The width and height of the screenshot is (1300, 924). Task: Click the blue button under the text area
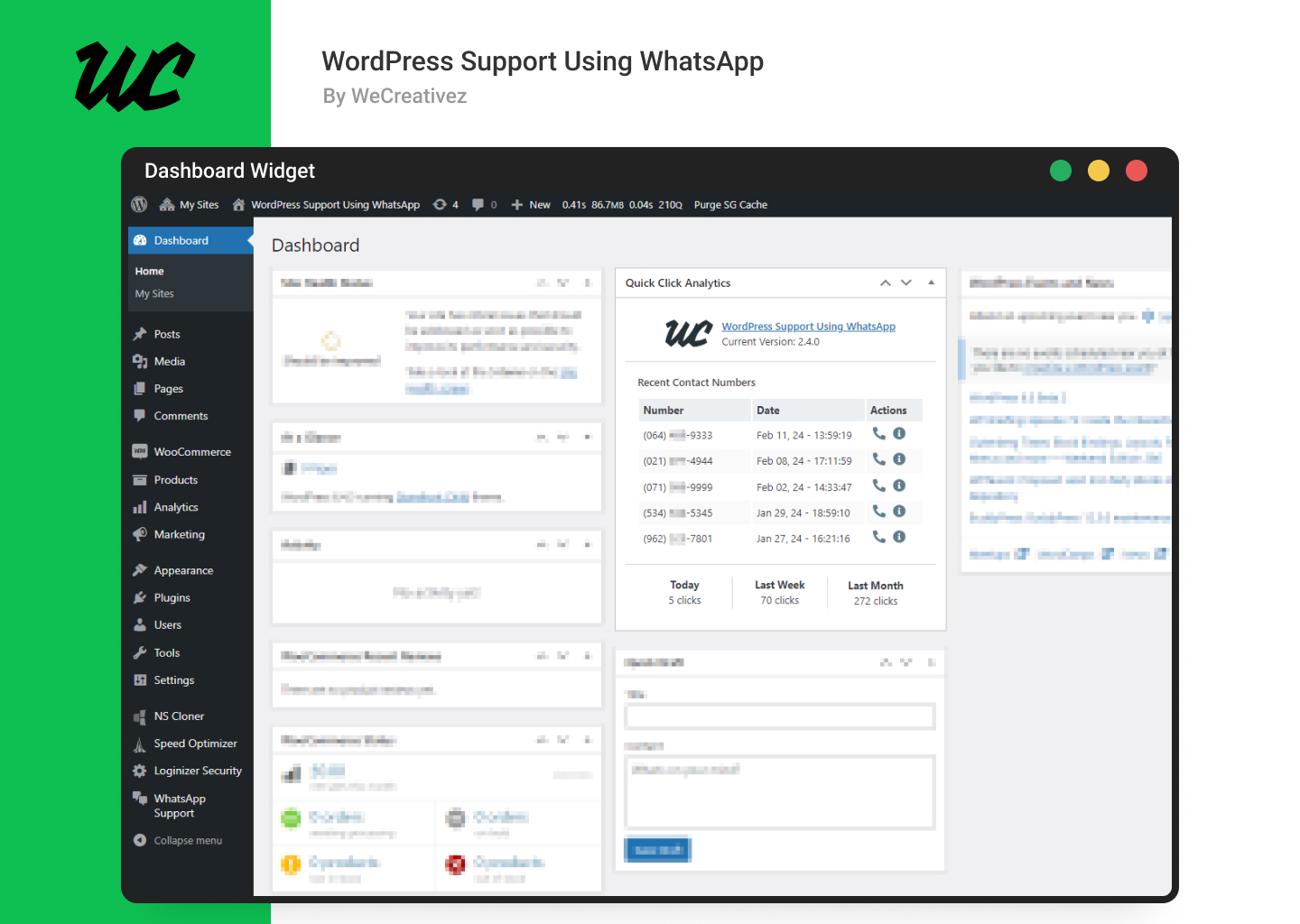[x=658, y=850]
